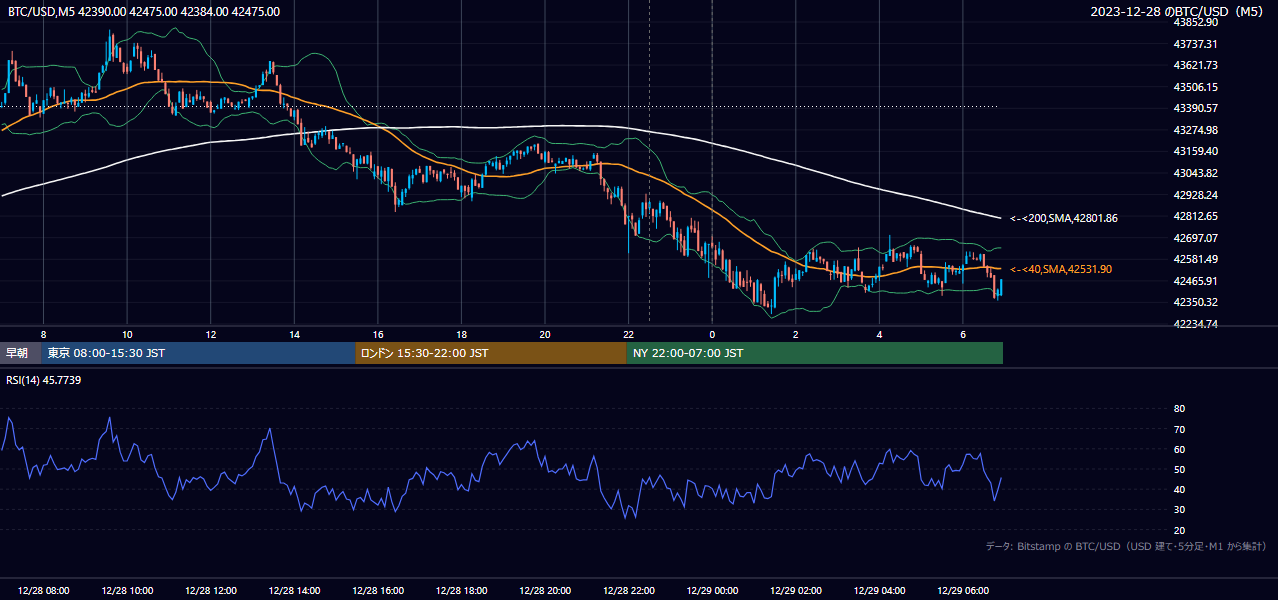Click the 12/28 20:00 date label
1278x600 pixels.
pyautogui.click(x=545, y=591)
